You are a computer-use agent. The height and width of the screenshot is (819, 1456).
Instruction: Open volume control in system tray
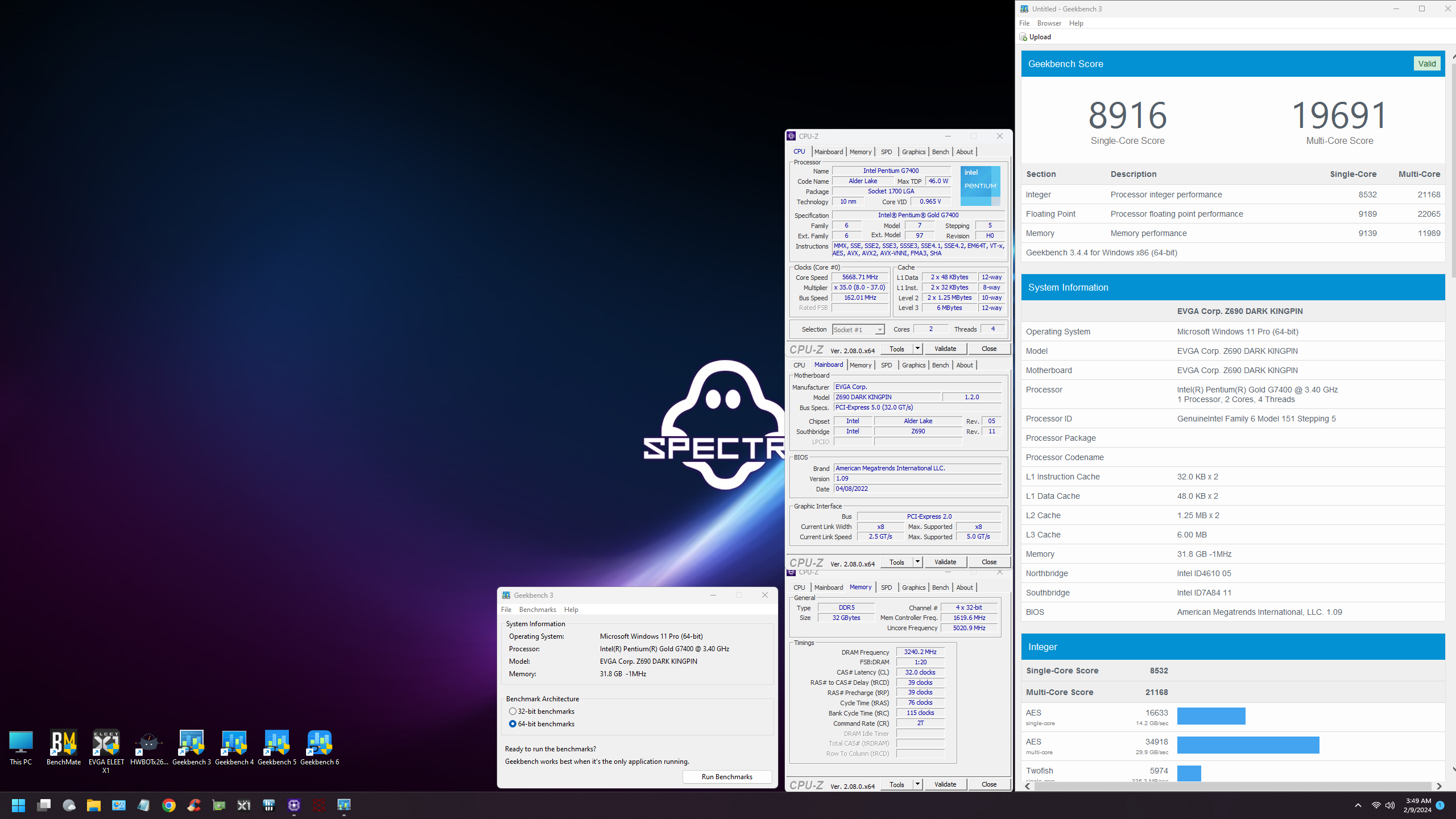pos(1390,805)
